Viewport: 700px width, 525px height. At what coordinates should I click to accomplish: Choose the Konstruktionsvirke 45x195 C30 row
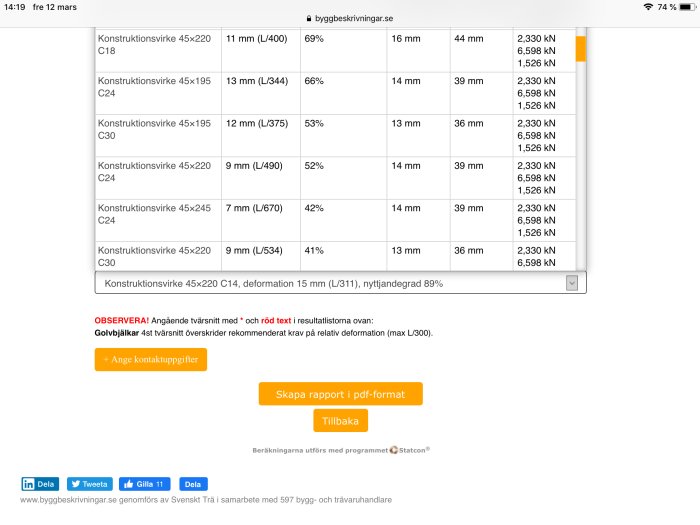tap(335, 136)
